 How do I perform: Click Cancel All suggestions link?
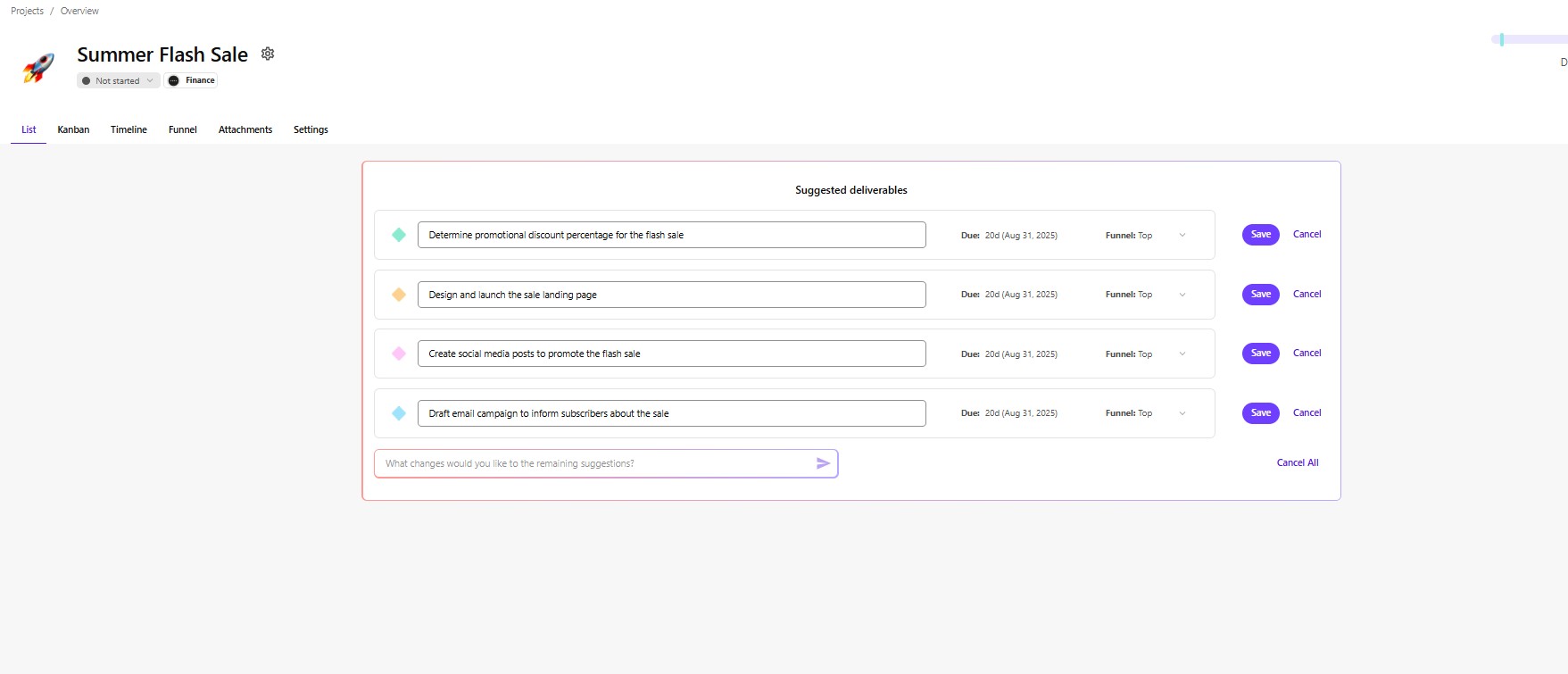(x=1297, y=462)
